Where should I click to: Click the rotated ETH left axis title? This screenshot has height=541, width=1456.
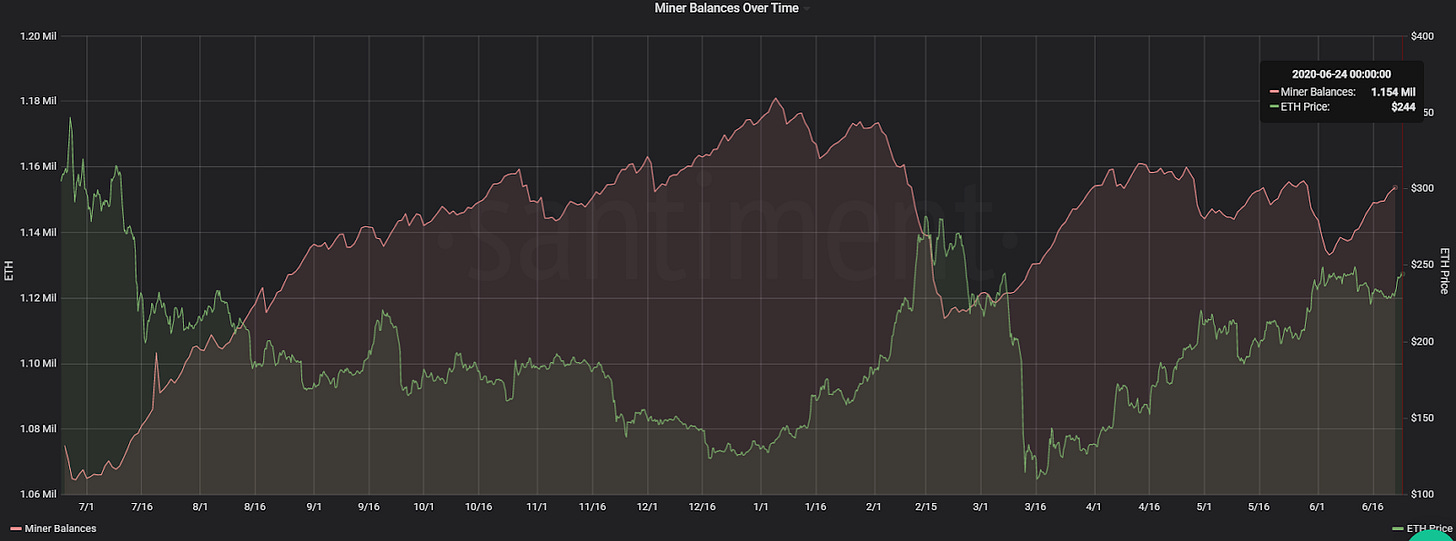coord(11,270)
